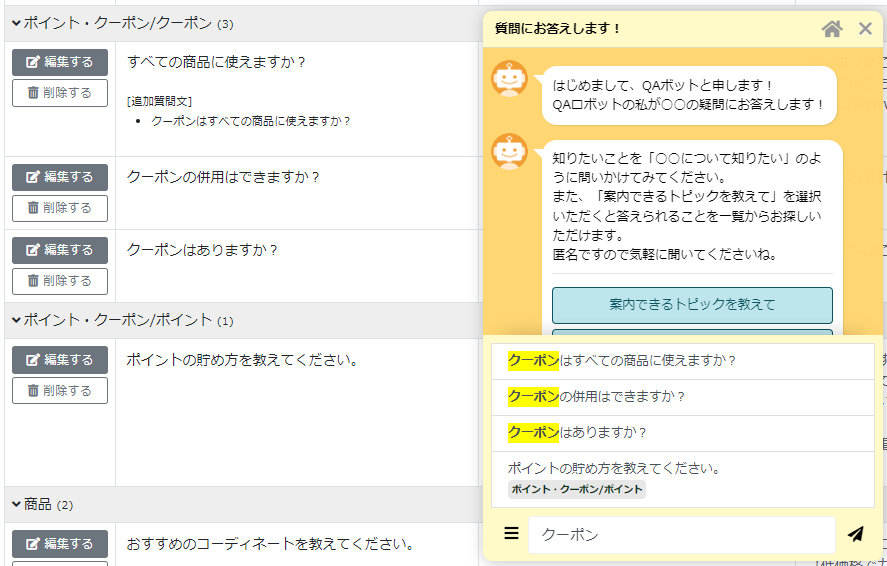This screenshot has width=887, height=566.
Task: Click the home icon in chat header
Action: click(831, 29)
